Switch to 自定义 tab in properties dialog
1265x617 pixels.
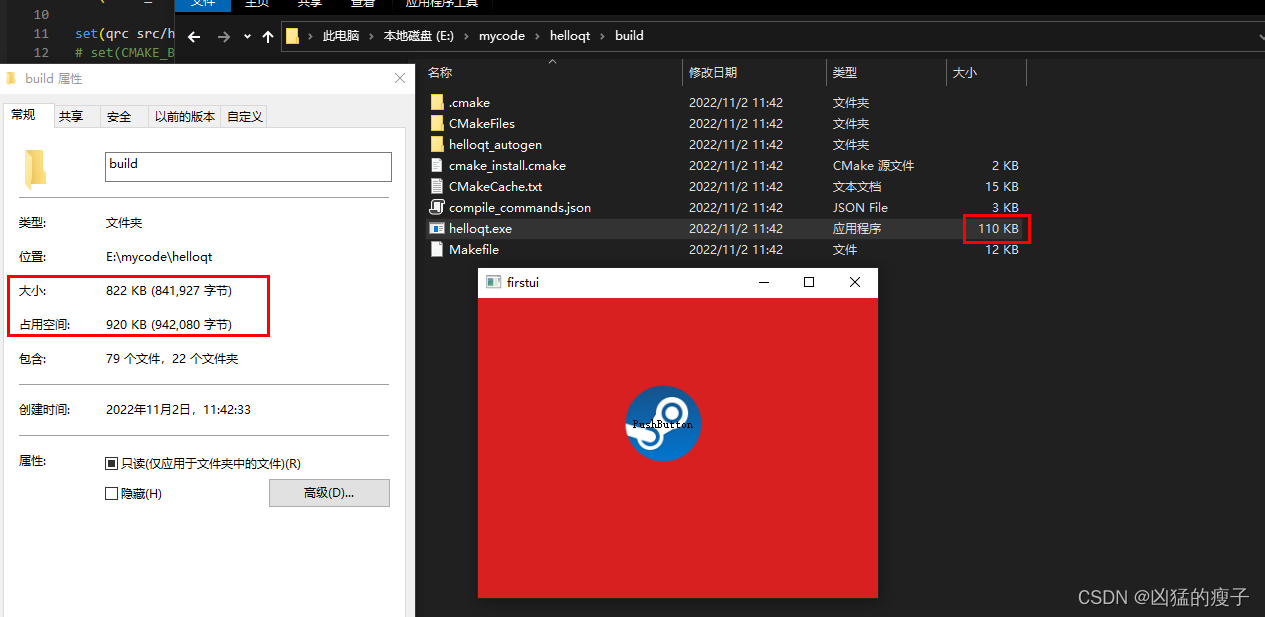pos(245,117)
